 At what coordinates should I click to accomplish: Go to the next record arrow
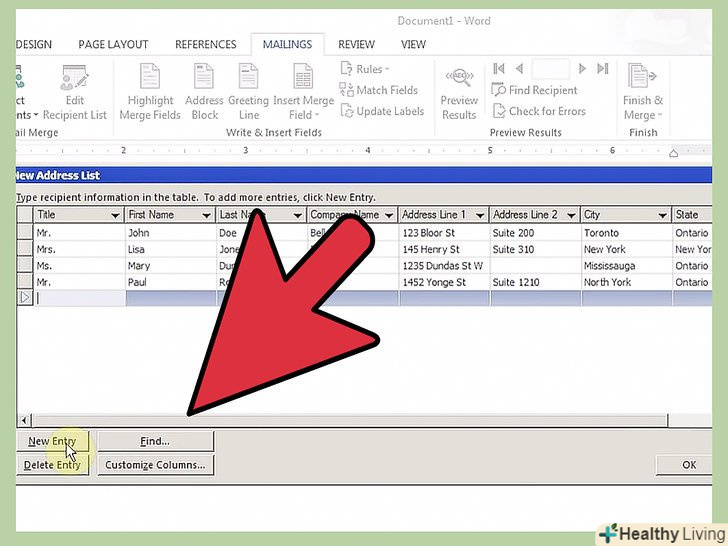(583, 69)
